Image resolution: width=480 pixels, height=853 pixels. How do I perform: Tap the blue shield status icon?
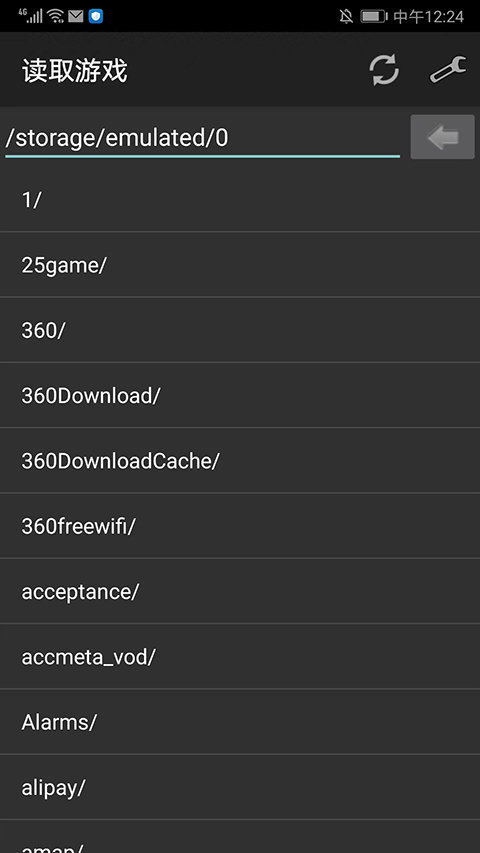[x=96, y=16]
